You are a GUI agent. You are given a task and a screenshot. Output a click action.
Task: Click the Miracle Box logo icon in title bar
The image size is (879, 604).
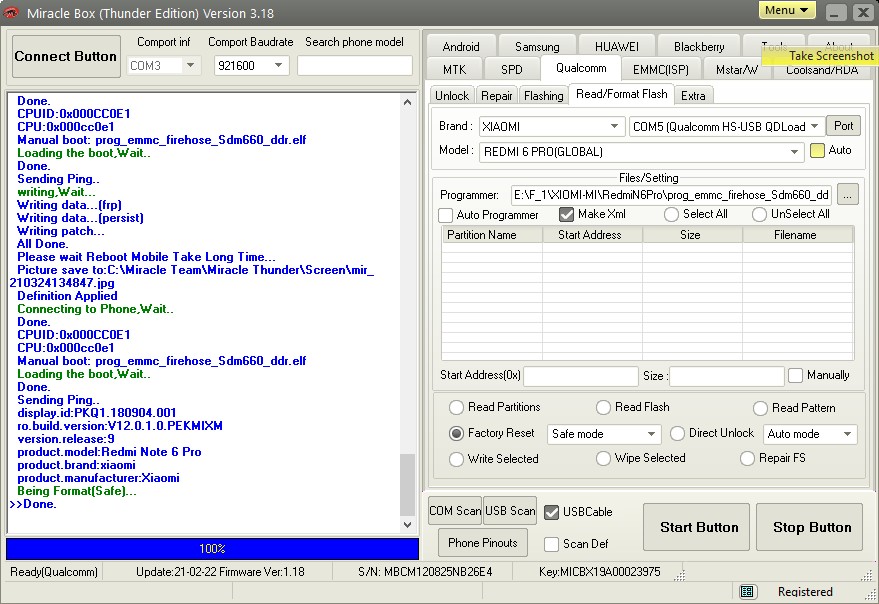tap(11, 13)
